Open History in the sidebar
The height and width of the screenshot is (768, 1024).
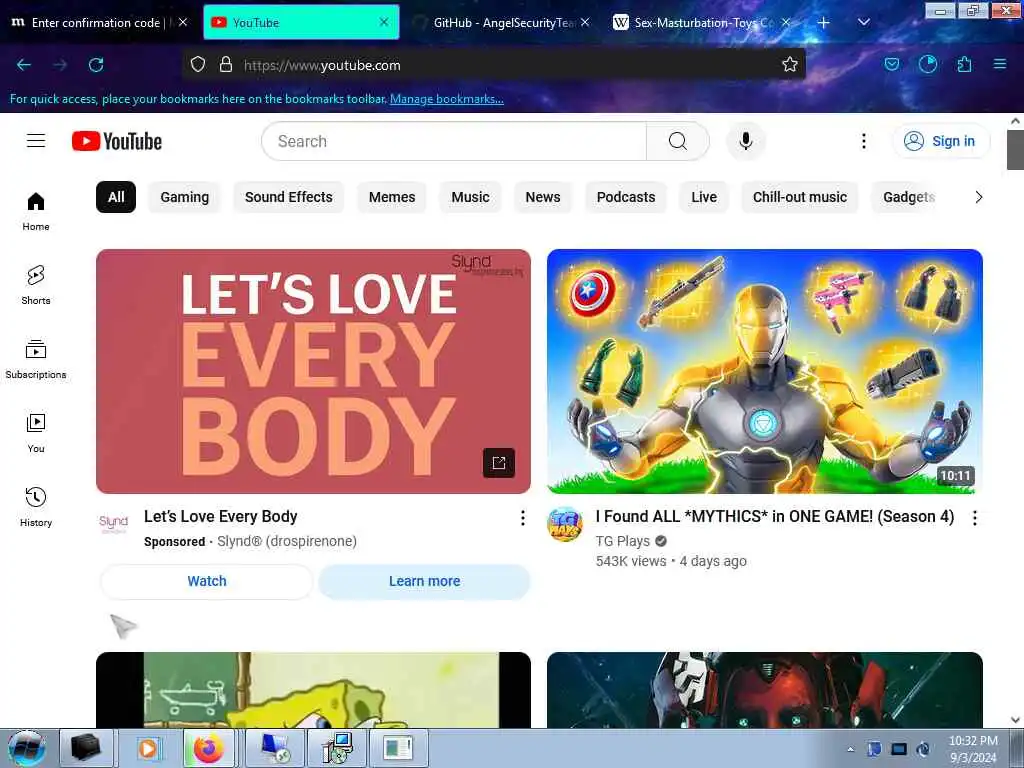[x=36, y=507]
